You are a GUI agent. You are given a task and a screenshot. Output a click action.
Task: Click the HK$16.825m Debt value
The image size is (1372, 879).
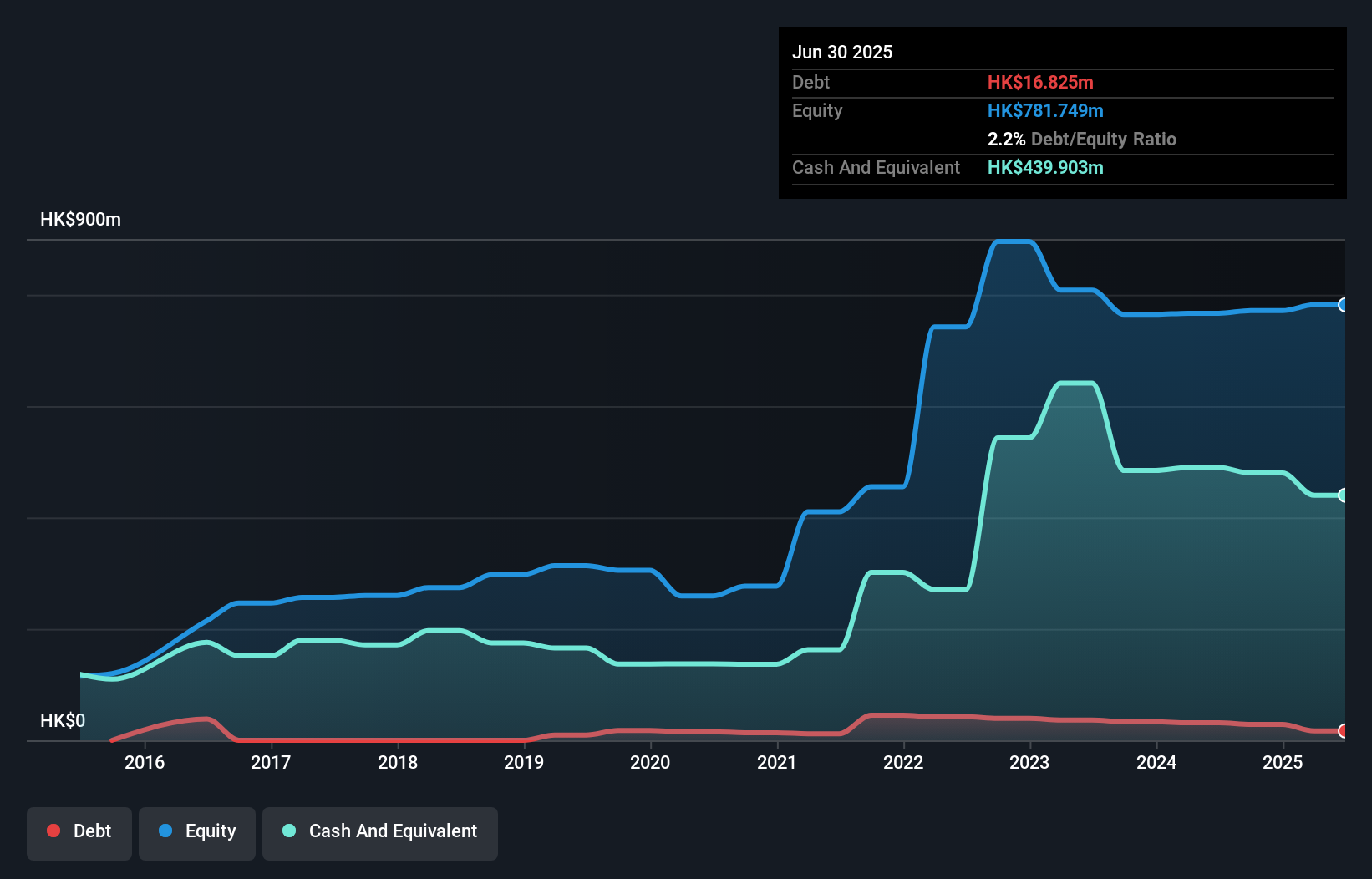1041,83
